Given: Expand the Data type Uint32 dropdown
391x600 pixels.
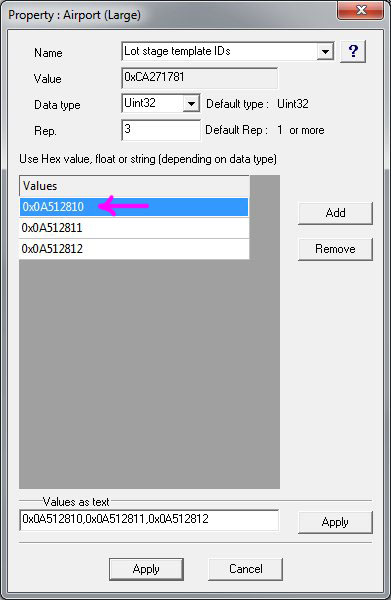Looking at the screenshot, I should (191, 103).
